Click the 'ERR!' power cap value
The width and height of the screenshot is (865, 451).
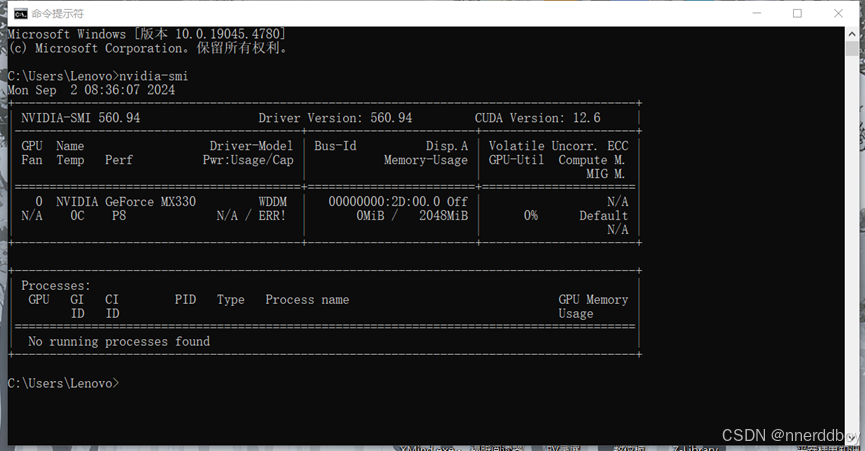pyautogui.click(x=272, y=216)
